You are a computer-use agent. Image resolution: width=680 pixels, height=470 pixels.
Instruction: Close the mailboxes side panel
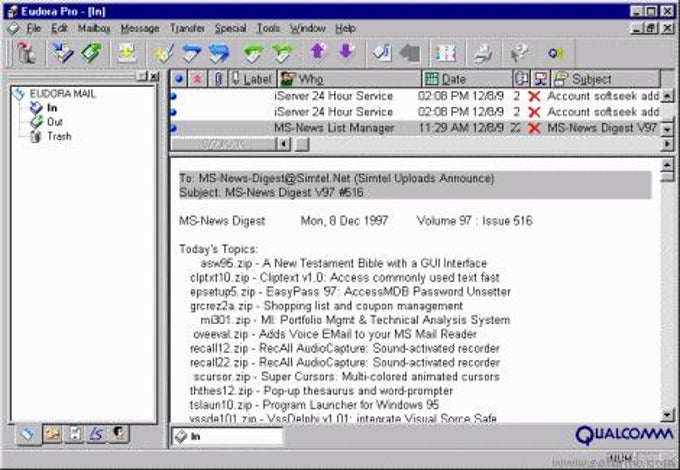tap(154, 77)
